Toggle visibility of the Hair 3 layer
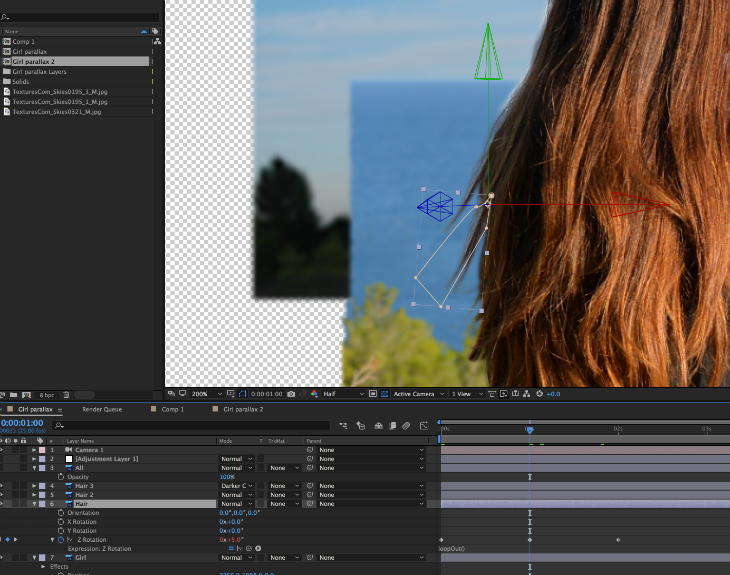Screen dimensions: 730x575 click(3, 485)
